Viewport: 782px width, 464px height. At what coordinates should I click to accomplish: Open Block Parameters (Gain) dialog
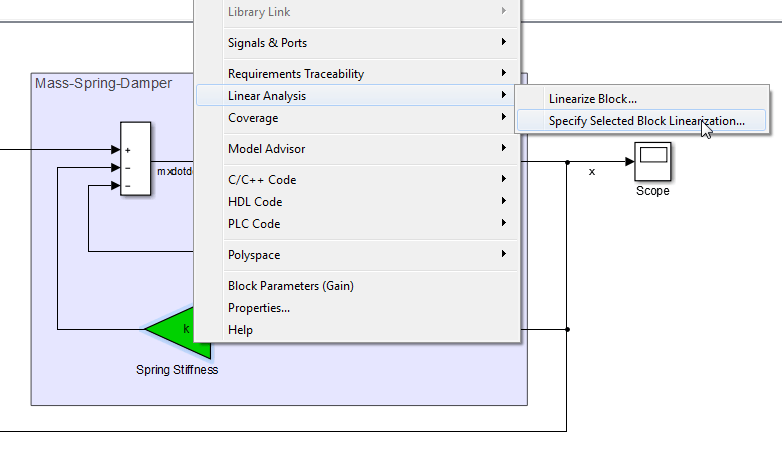(291, 286)
